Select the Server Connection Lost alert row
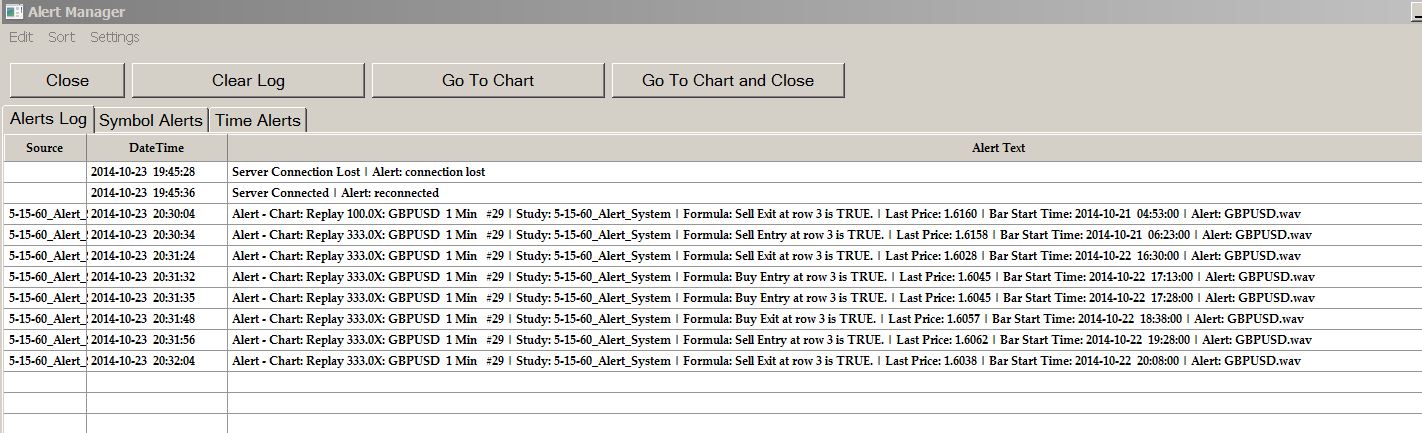 tap(358, 172)
